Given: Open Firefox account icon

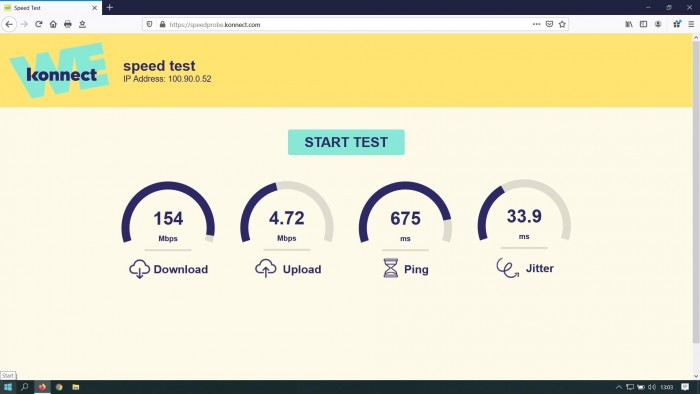Looking at the screenshot, I should coord(658,25).
